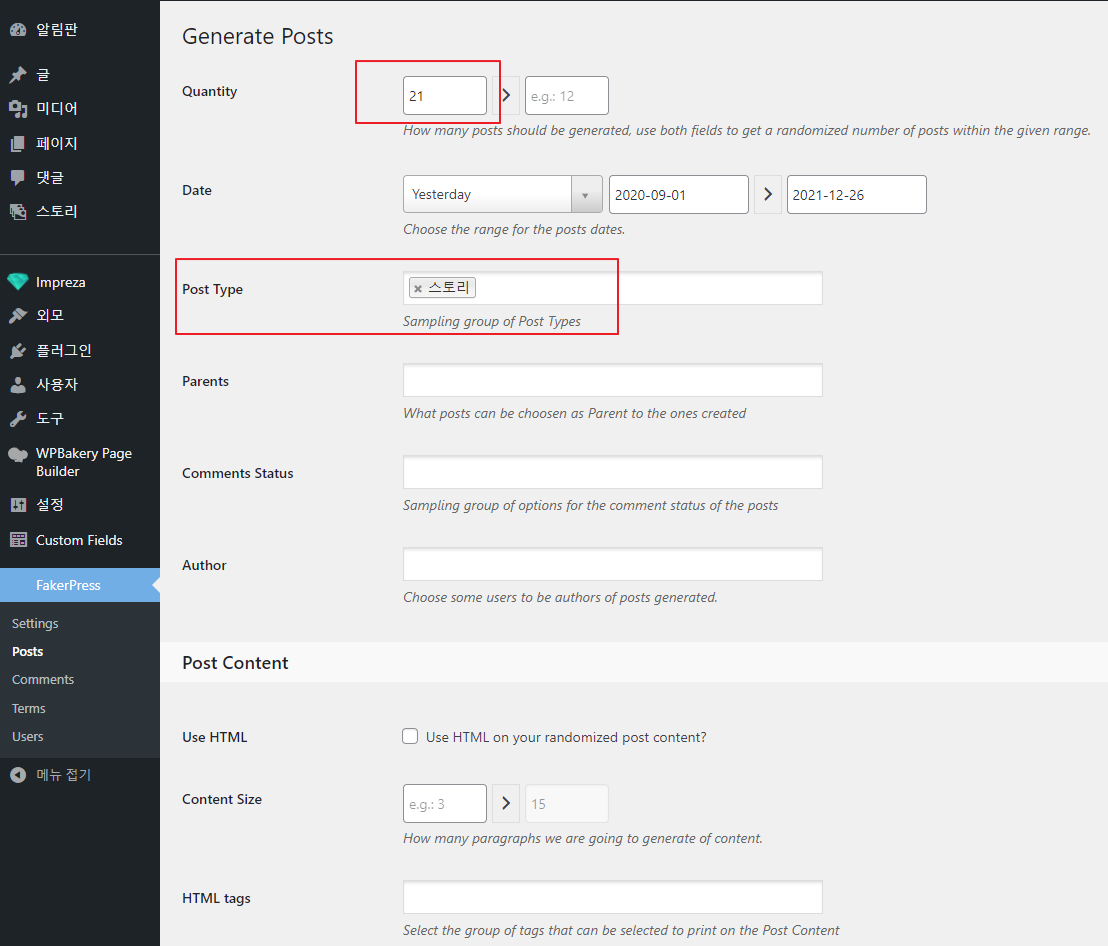Click the Quantity field containing 21
The height and width of the screenshot is (946, 1108).
(x=444, y=95)
